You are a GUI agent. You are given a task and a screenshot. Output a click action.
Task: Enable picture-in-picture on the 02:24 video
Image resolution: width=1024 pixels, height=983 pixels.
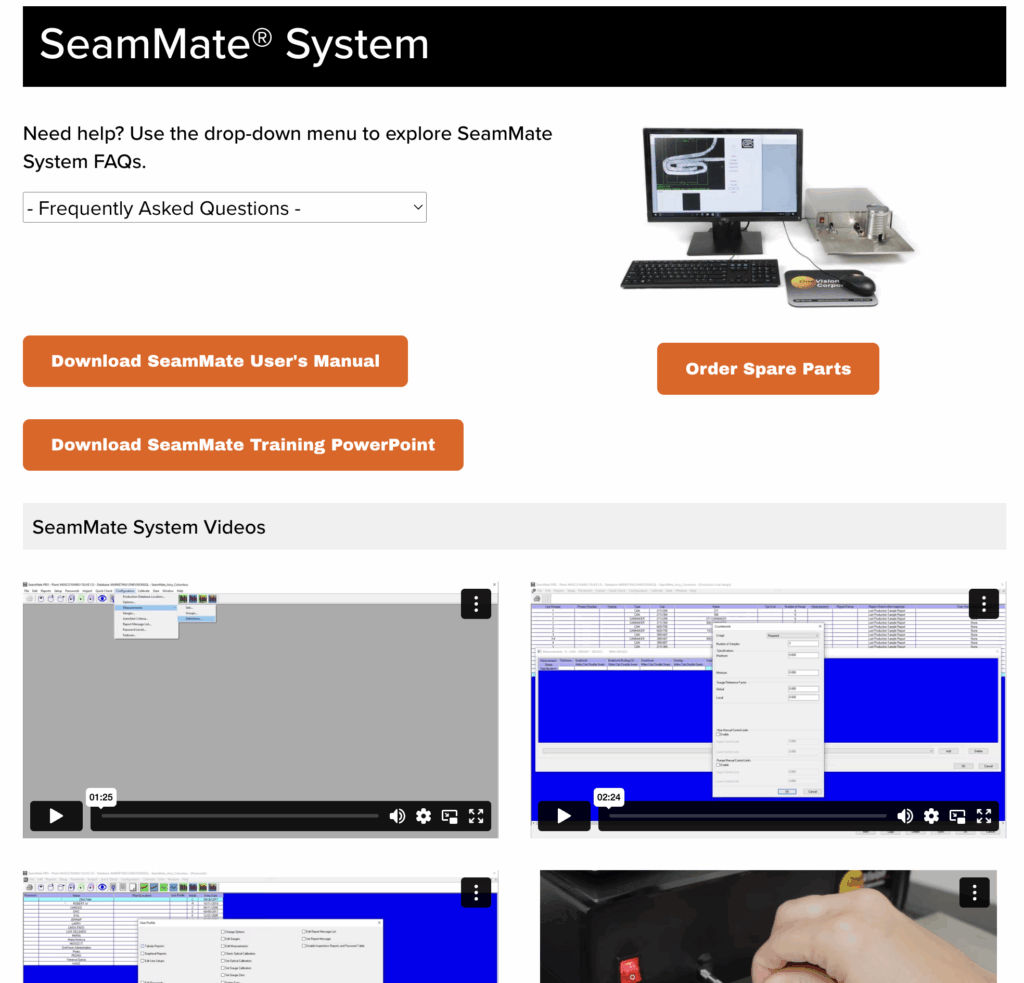tap(957, 816)
